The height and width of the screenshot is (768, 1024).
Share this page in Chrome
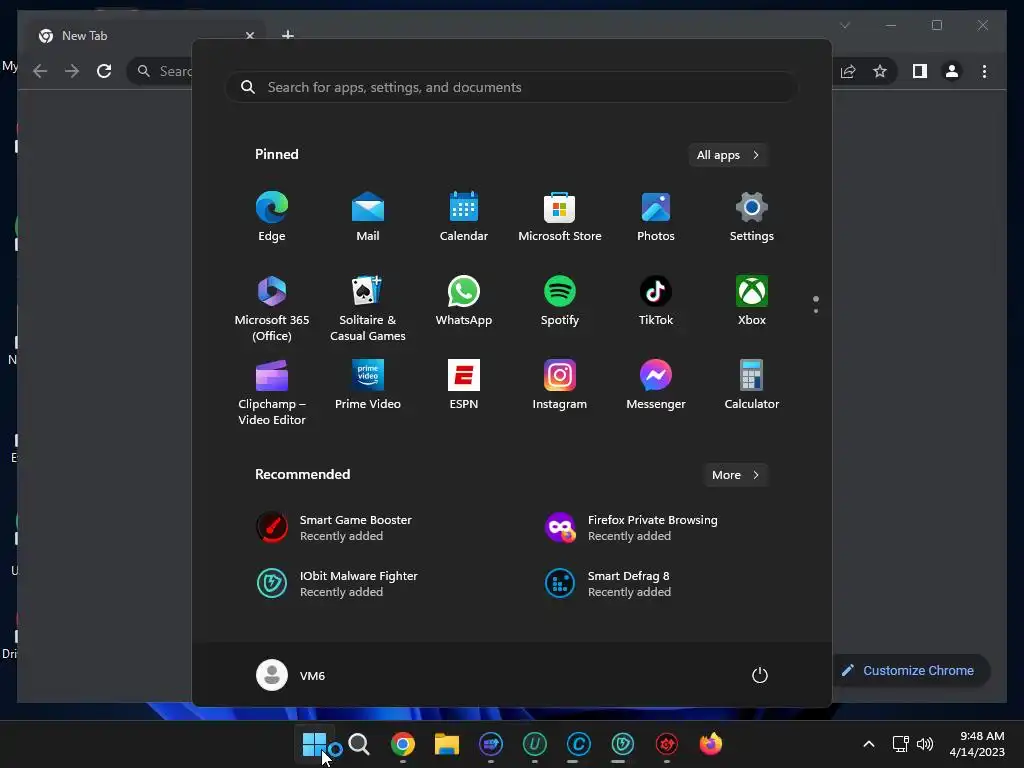(848, 71)
